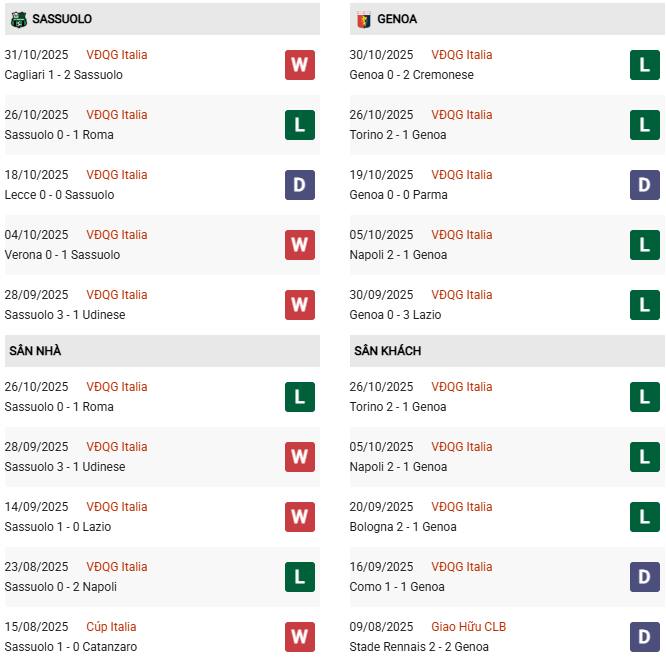Open the Stade Rennais 2 - 2 Genoa match
This screenshot has height=660, width=666.
click(419, 647)
